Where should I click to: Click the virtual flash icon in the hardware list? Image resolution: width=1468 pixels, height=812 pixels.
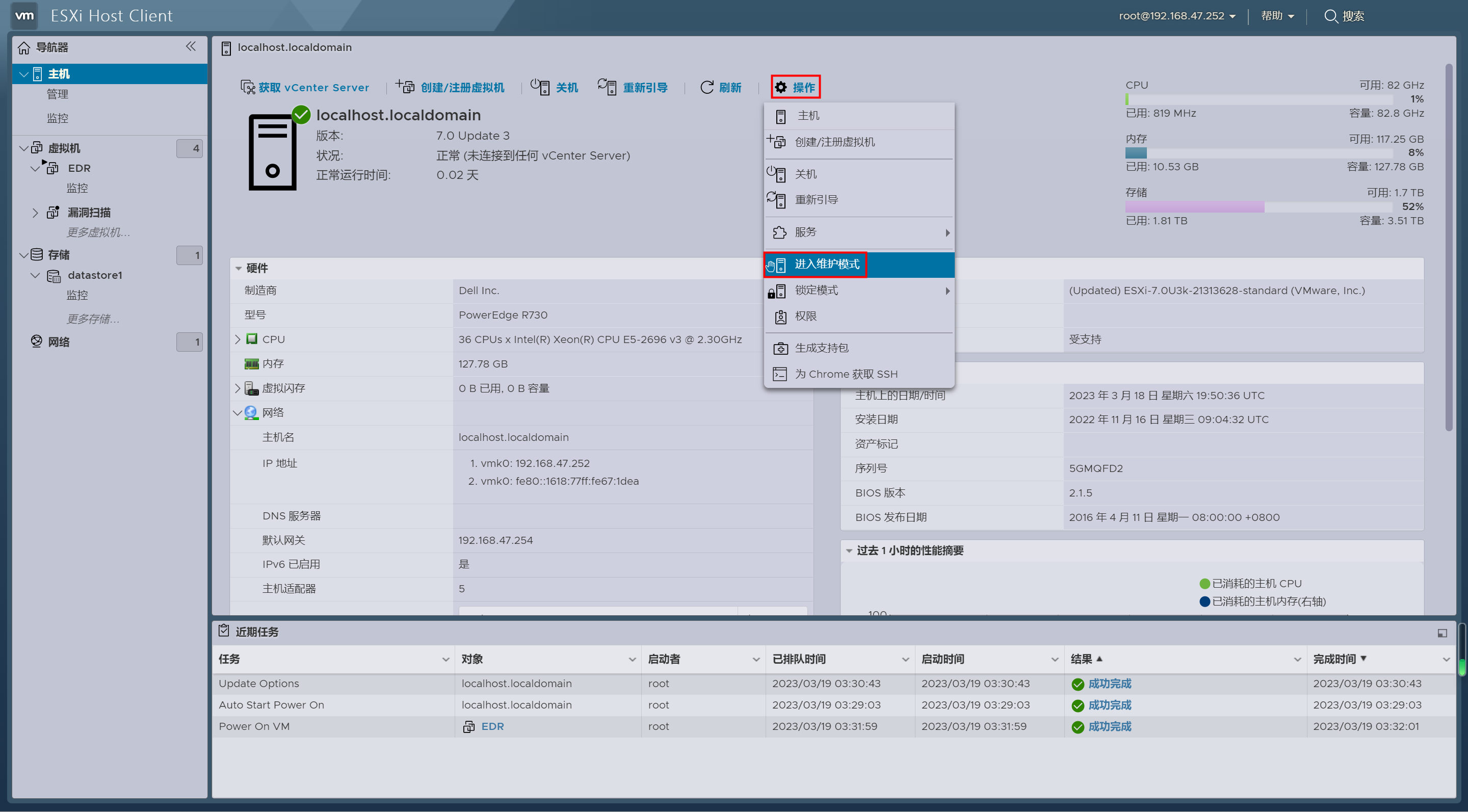click(x=251, y=388)
